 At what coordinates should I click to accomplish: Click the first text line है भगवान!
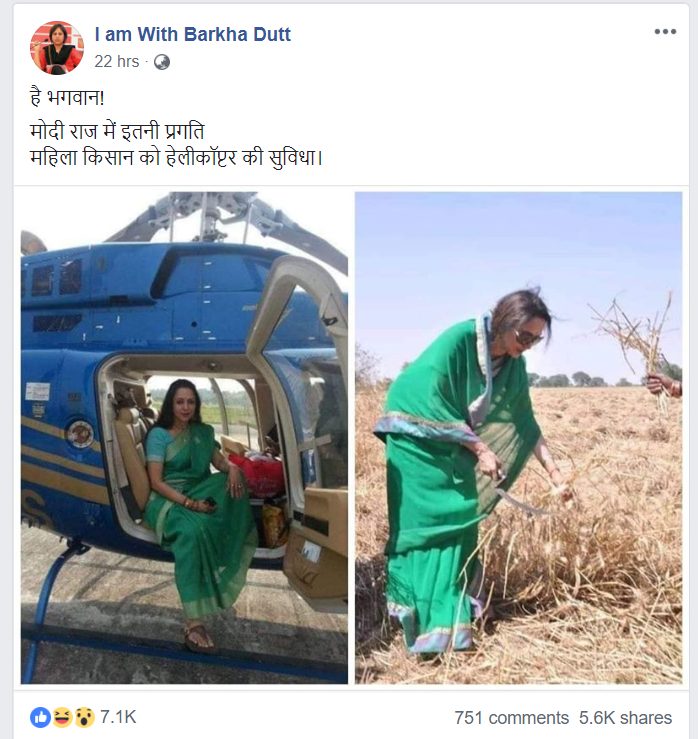pos(67,98)
